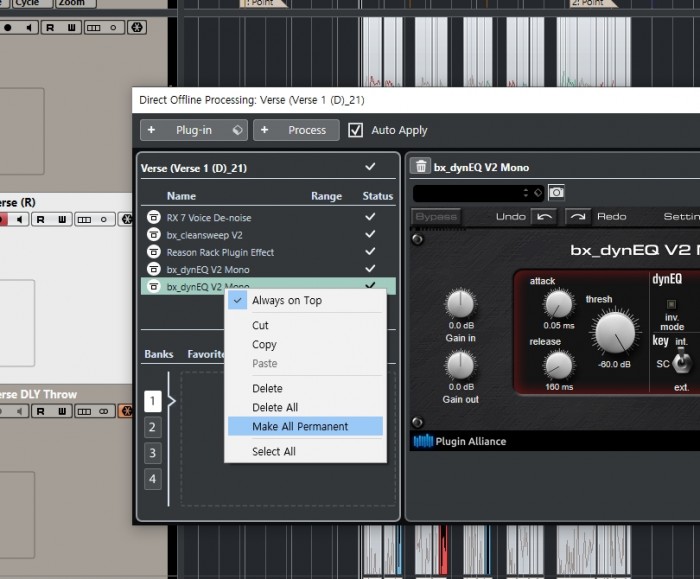700x579 pixels.
Task: Select bank slot 2
Action: pyautogui.click(x=153, y=427)
